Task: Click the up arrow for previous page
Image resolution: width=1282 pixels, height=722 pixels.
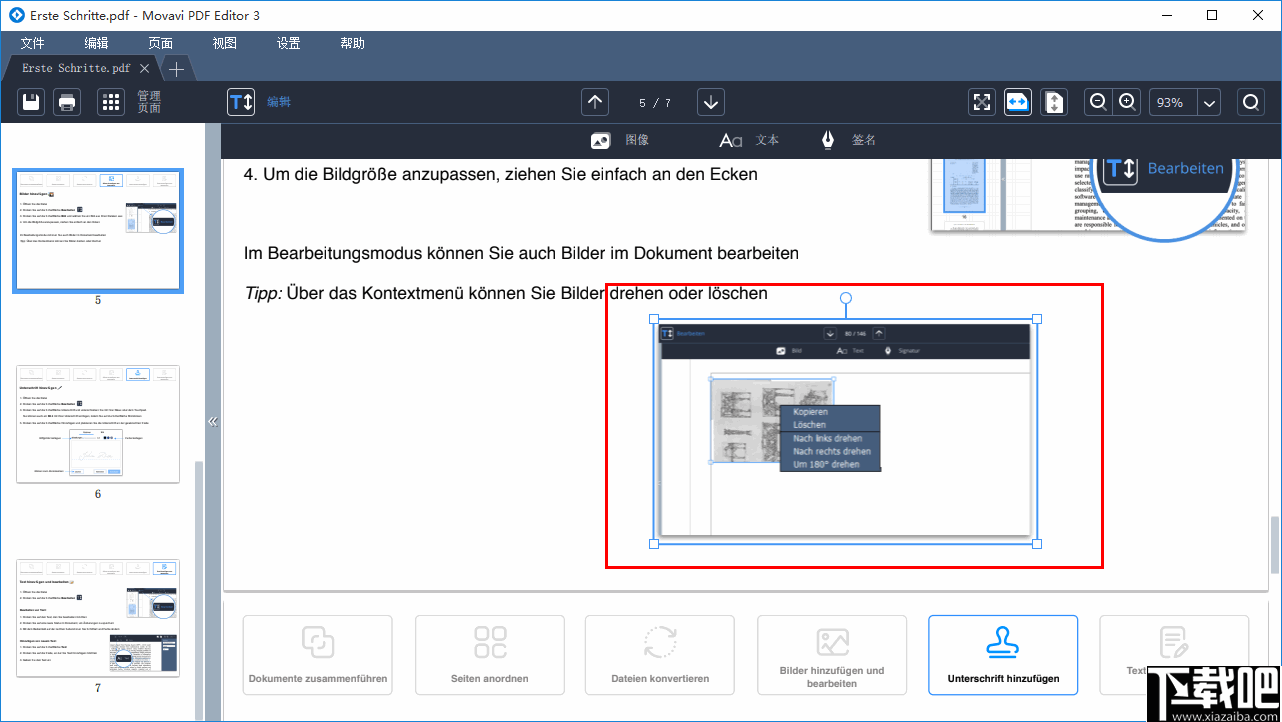Action: pos(594,101)
